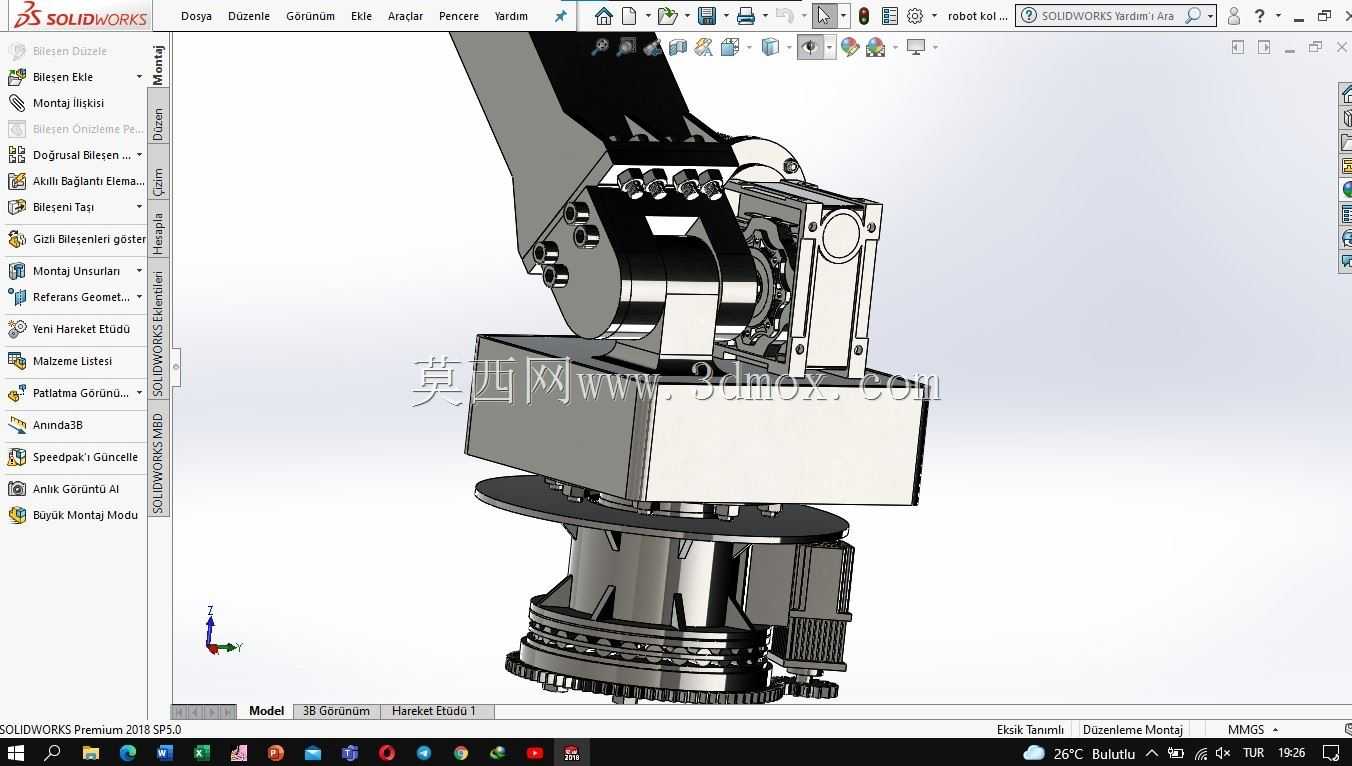Click Previous View icon

click(652, 47)
